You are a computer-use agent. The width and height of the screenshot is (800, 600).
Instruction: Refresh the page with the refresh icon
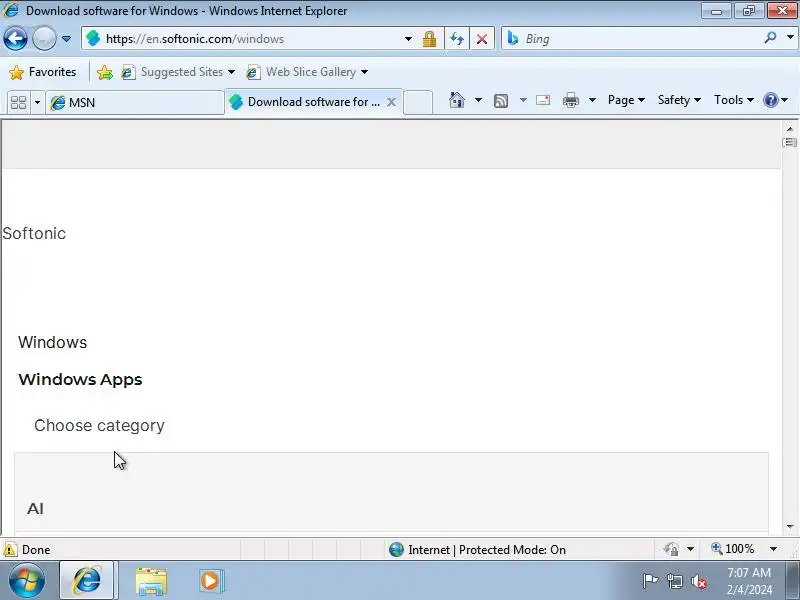[x=457, y=39]
